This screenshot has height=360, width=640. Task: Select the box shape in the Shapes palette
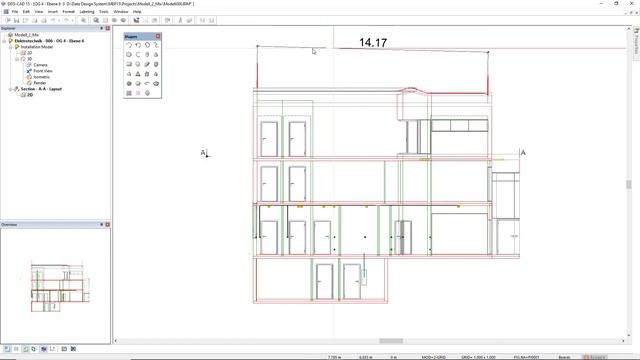pyautogui.click(x=129, y=64)
